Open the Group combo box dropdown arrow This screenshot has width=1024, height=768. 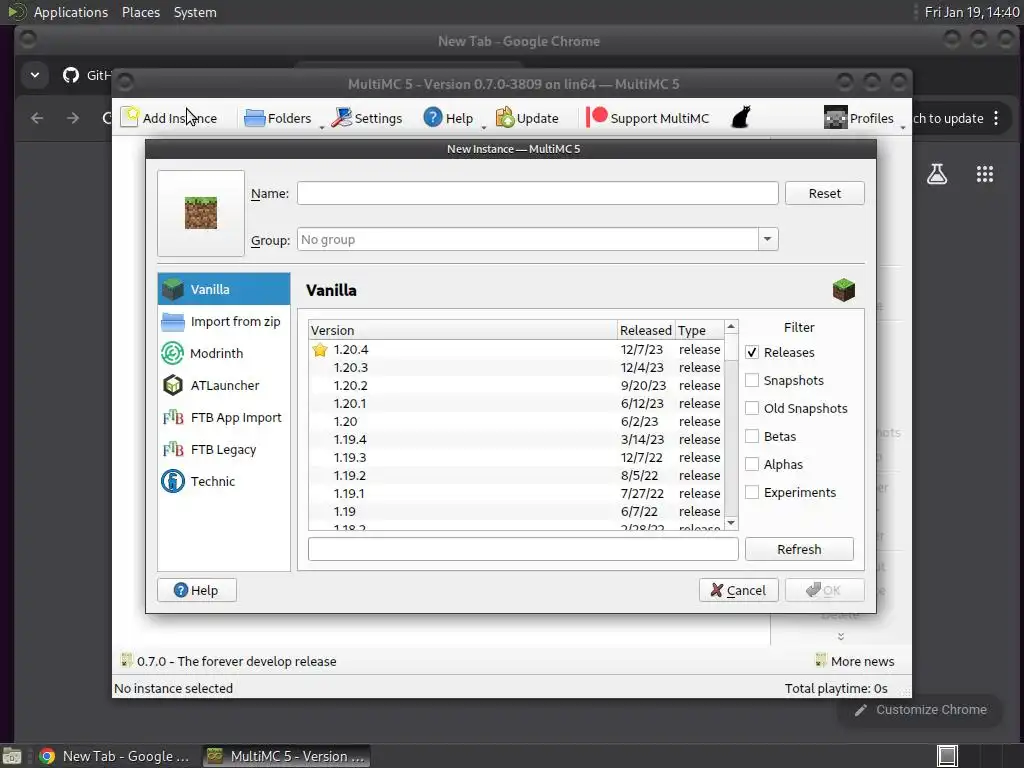coord(767,239)
